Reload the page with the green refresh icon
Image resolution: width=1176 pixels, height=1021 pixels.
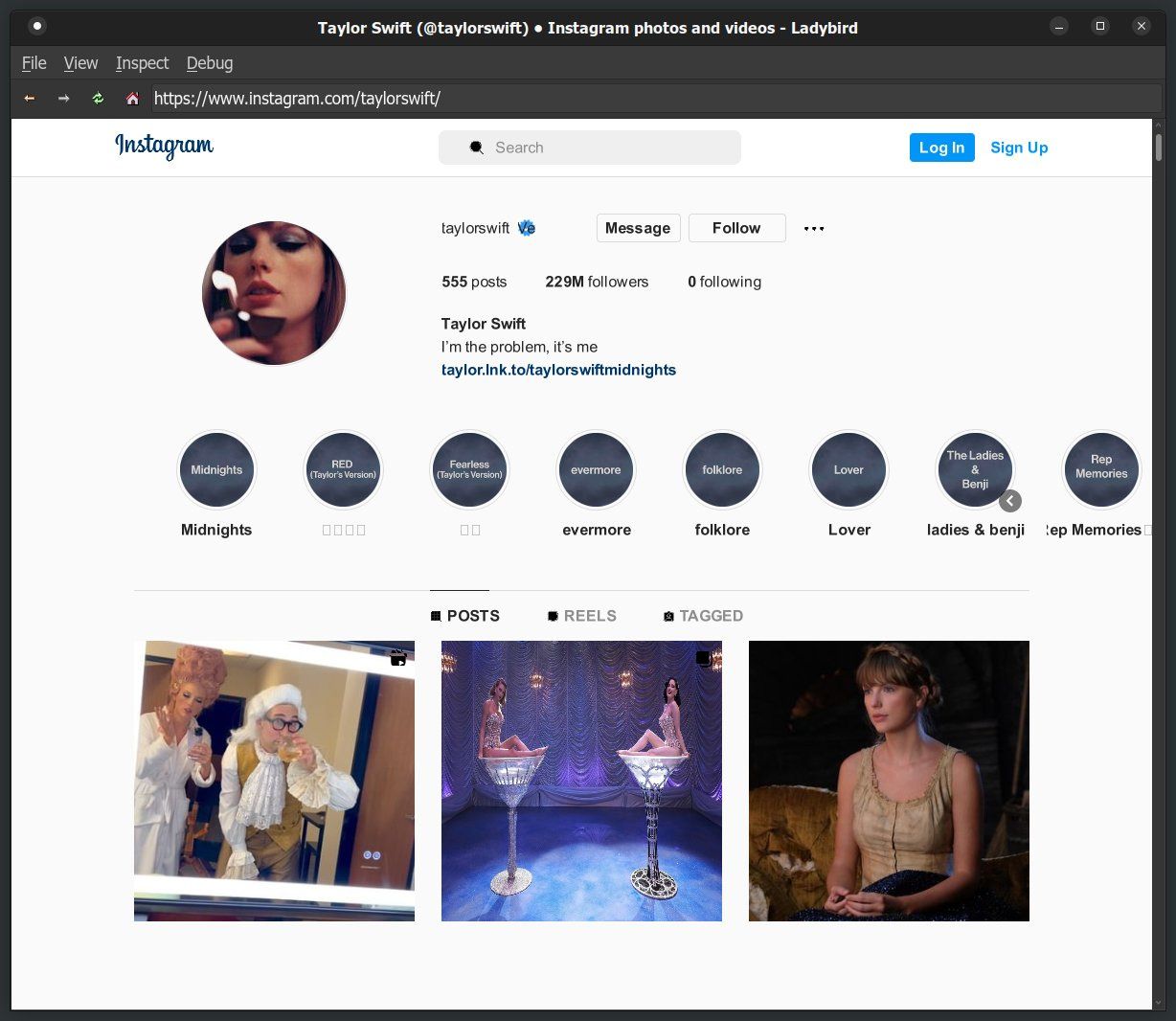(98, 99)
